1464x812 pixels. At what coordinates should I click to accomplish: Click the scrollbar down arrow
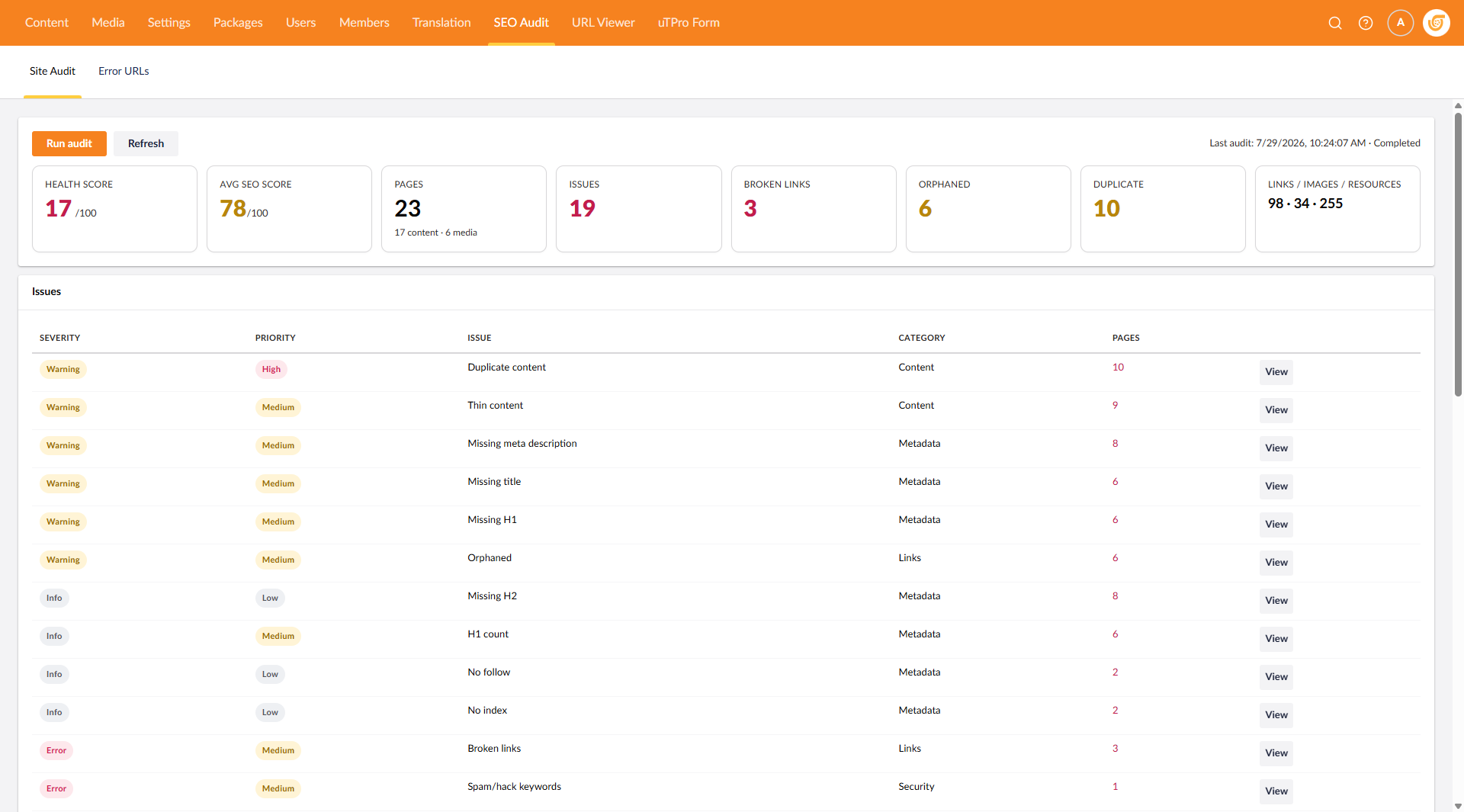tap(1458, 806)
